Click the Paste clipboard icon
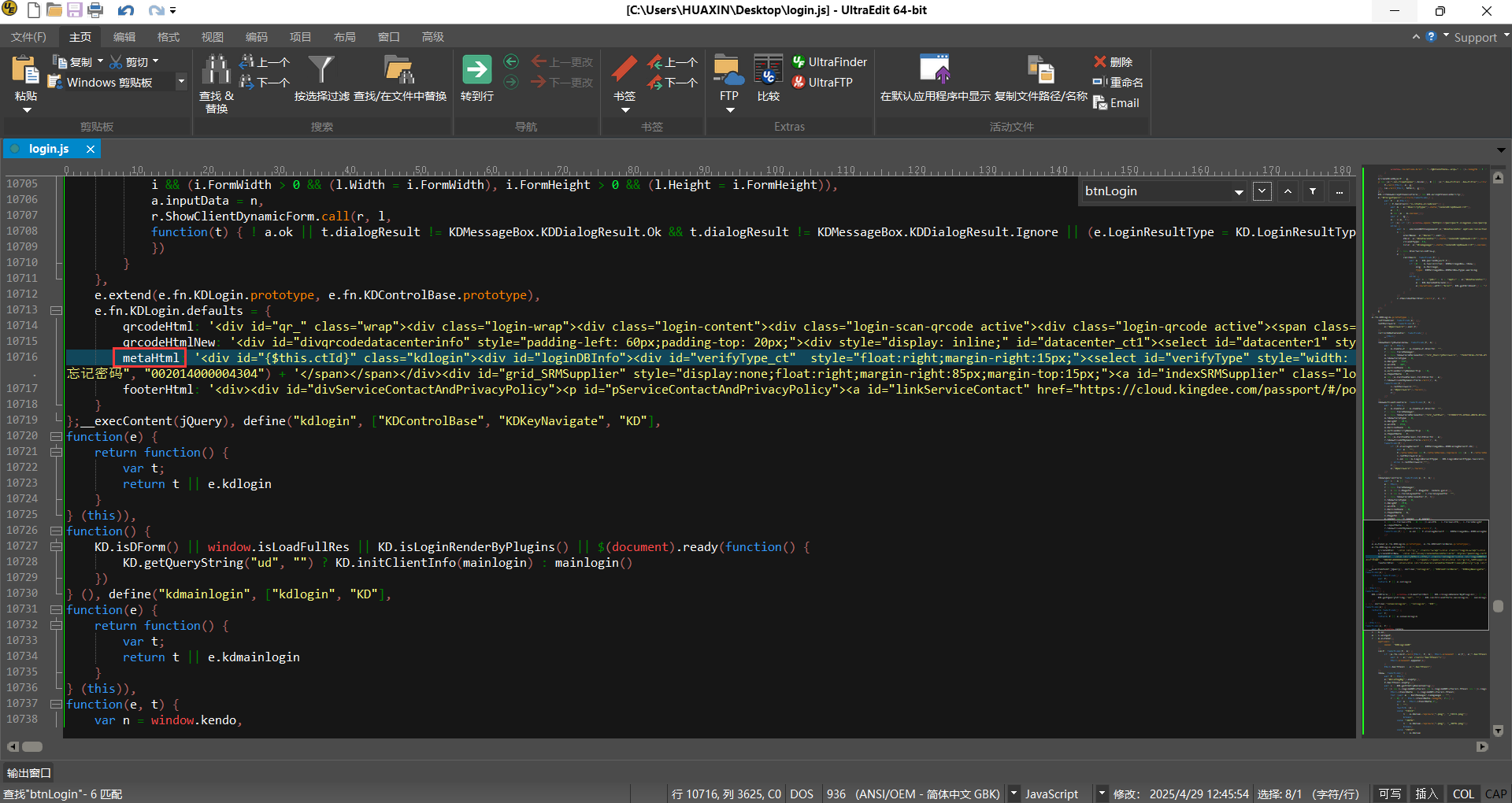 25,71
